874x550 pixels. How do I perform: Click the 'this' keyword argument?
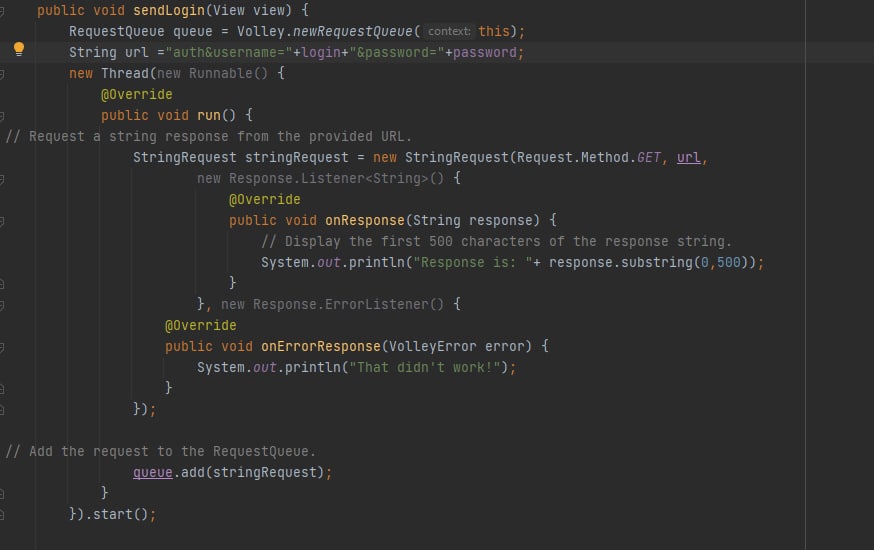click(x=494, y=31)
